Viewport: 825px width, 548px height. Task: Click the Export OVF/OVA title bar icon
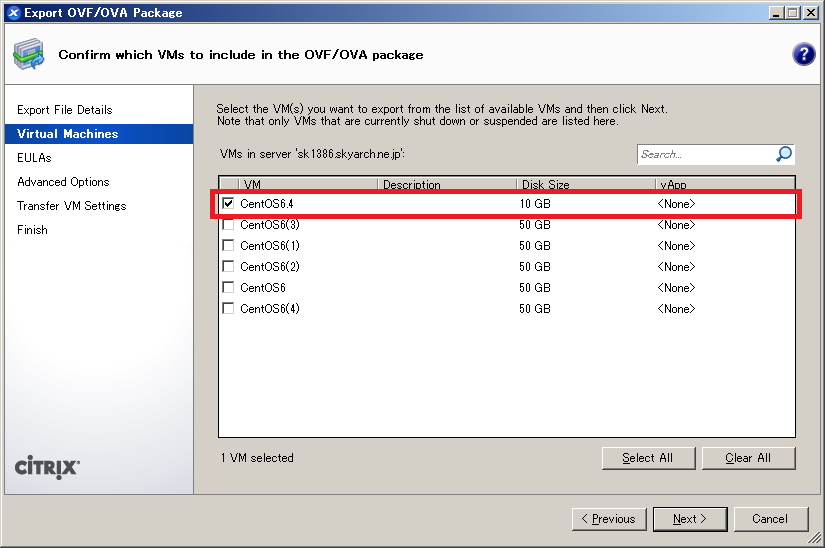pyautogui.click(x=14, y=13)
